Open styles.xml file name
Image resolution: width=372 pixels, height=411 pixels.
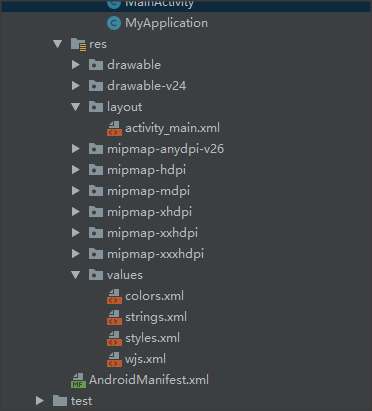[x=152, y=338]
